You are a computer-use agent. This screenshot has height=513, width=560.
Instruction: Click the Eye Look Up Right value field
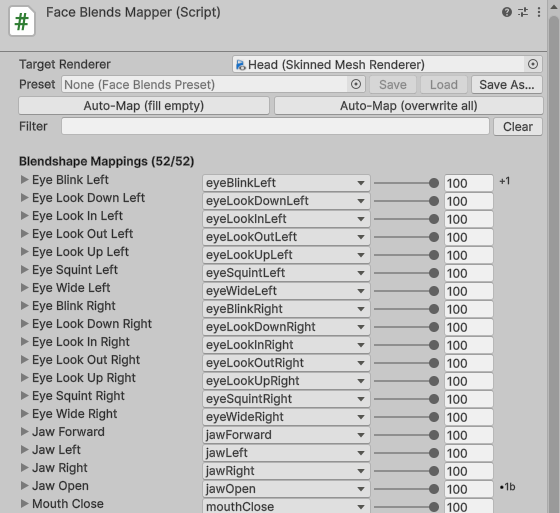coord(469,381)
